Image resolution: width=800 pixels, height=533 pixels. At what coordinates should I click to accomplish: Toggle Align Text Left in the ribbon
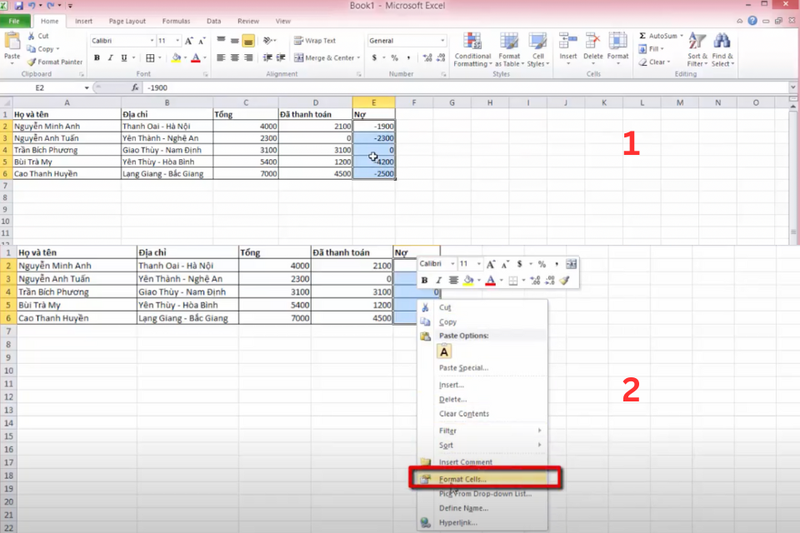pyautogui.click(x=220, y=58)
